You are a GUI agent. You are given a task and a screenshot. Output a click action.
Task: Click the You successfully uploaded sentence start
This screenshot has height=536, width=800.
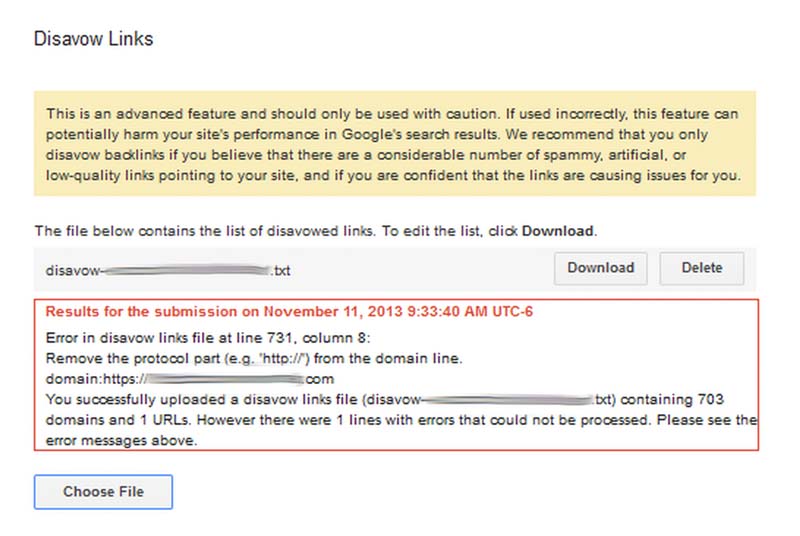(136, 399)
